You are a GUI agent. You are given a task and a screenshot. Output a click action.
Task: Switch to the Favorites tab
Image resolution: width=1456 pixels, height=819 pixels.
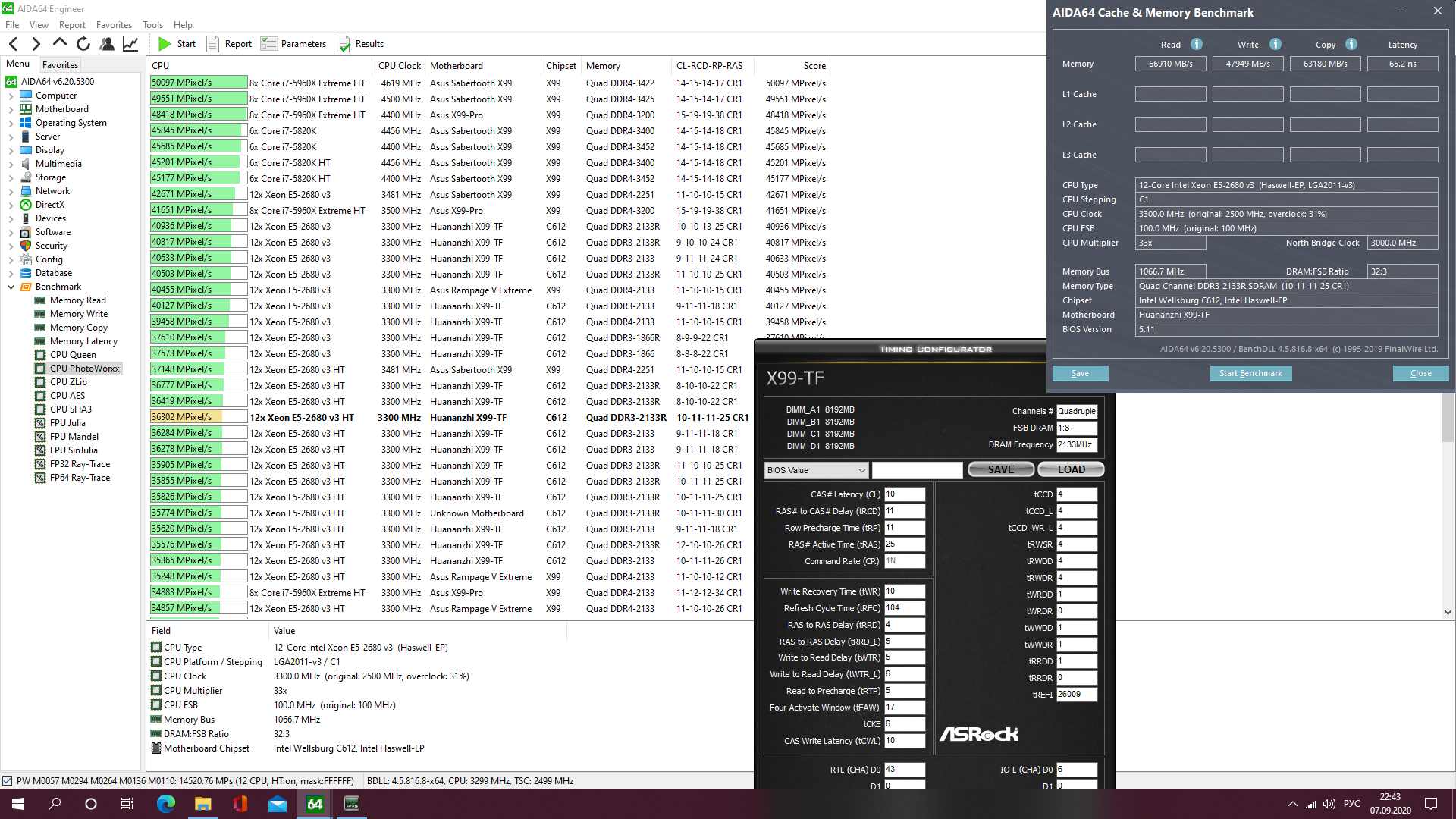[x=60, y=65]
